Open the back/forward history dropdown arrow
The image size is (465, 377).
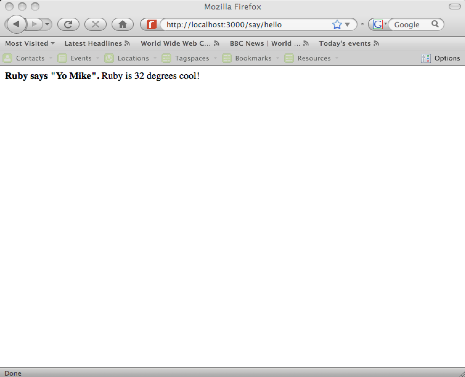[47, 24]
